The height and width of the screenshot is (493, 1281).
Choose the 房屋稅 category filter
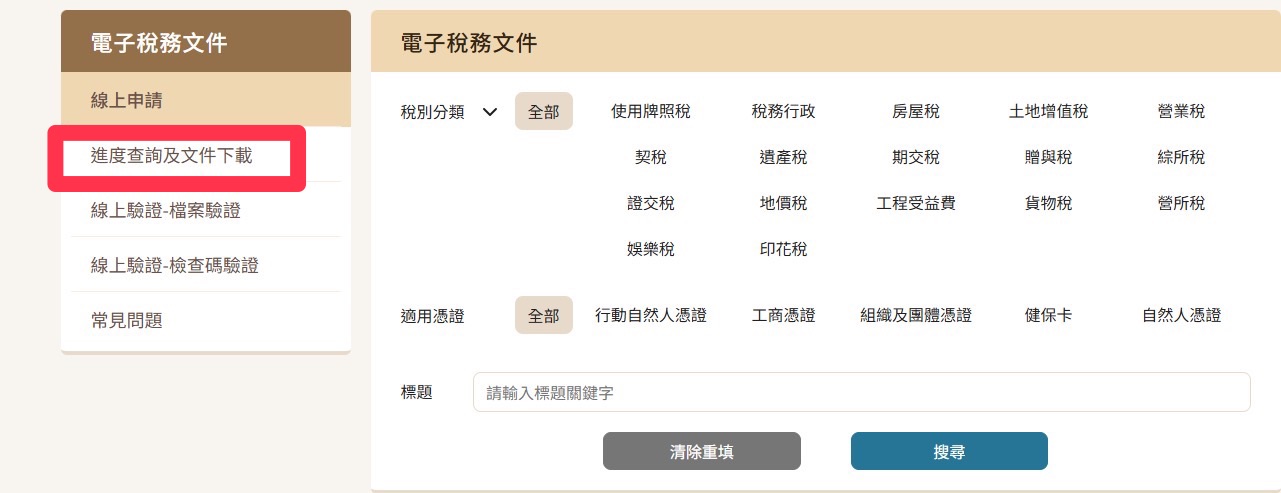915,112
